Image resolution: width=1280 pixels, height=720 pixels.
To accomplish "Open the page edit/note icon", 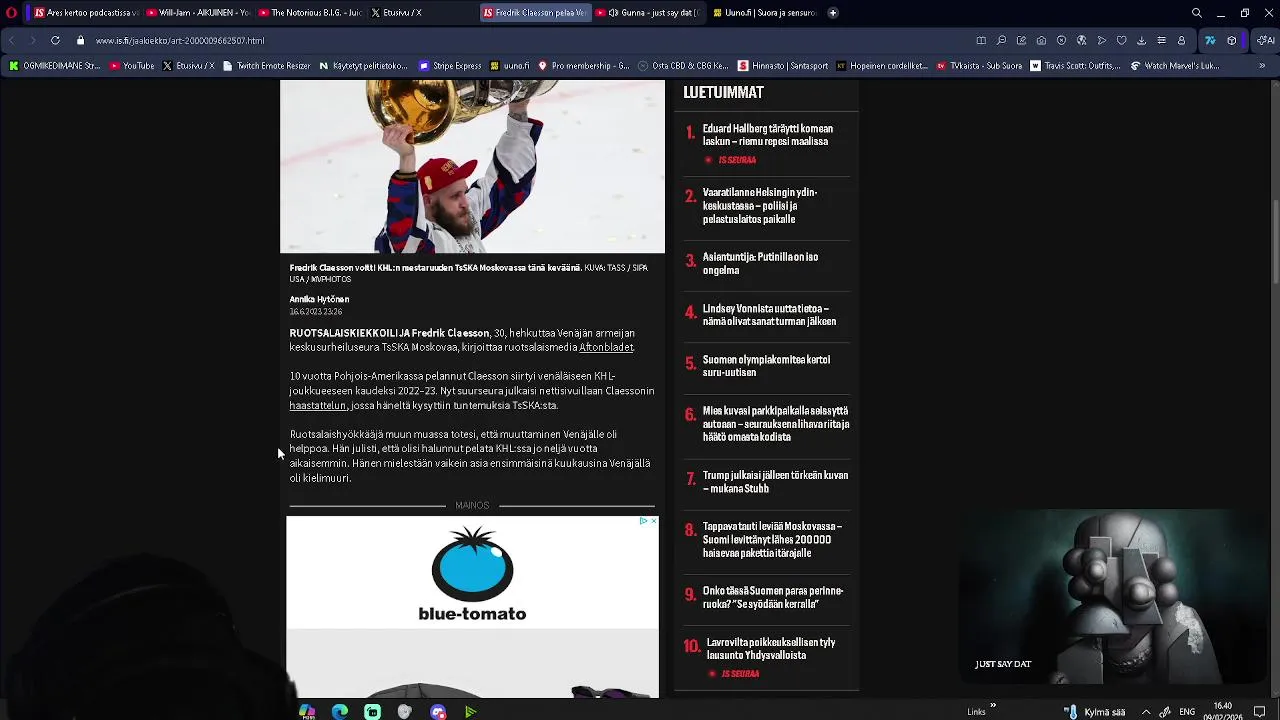I will point(1021,41).
